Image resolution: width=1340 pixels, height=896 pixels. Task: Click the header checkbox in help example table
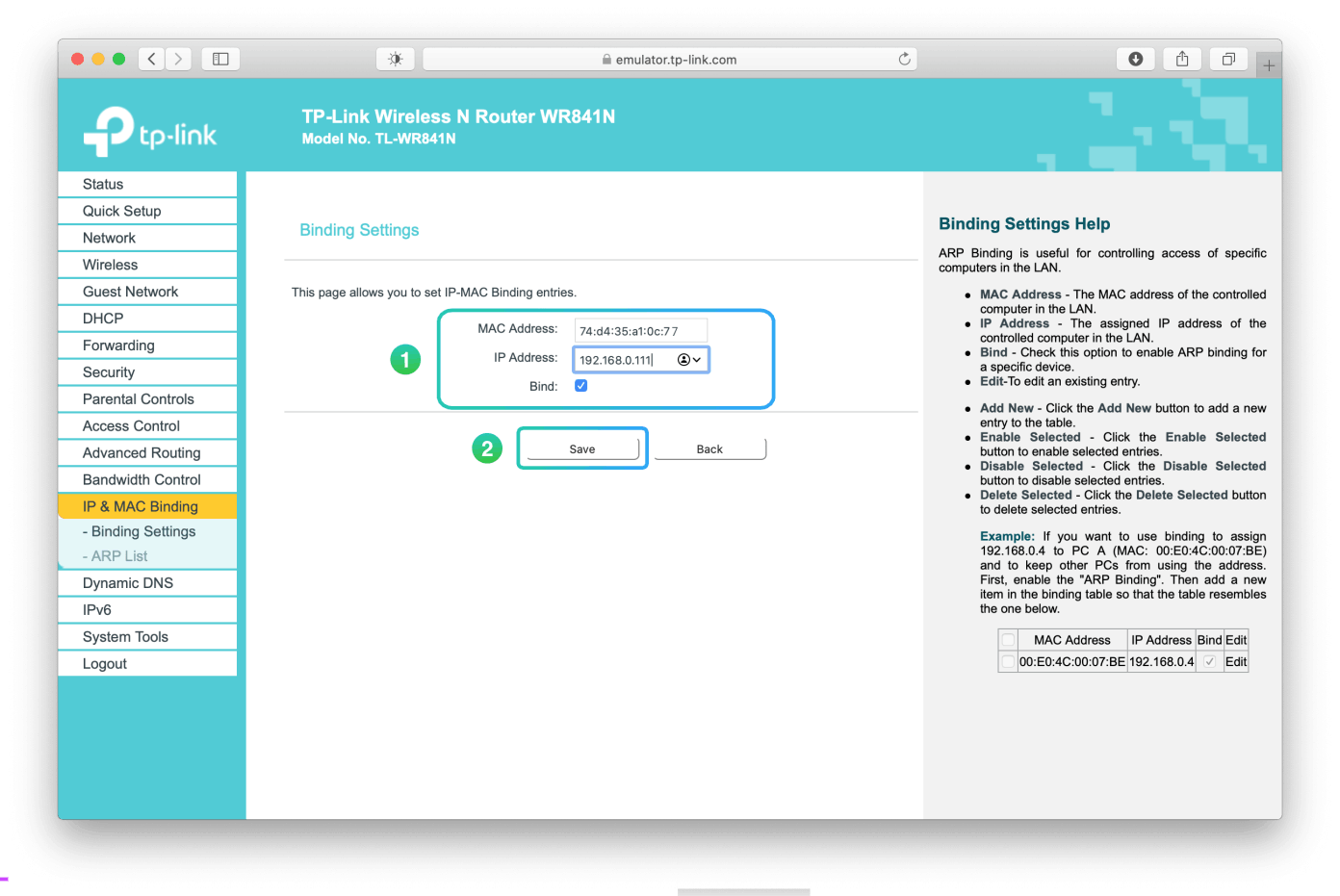[x=1008, y=640]
